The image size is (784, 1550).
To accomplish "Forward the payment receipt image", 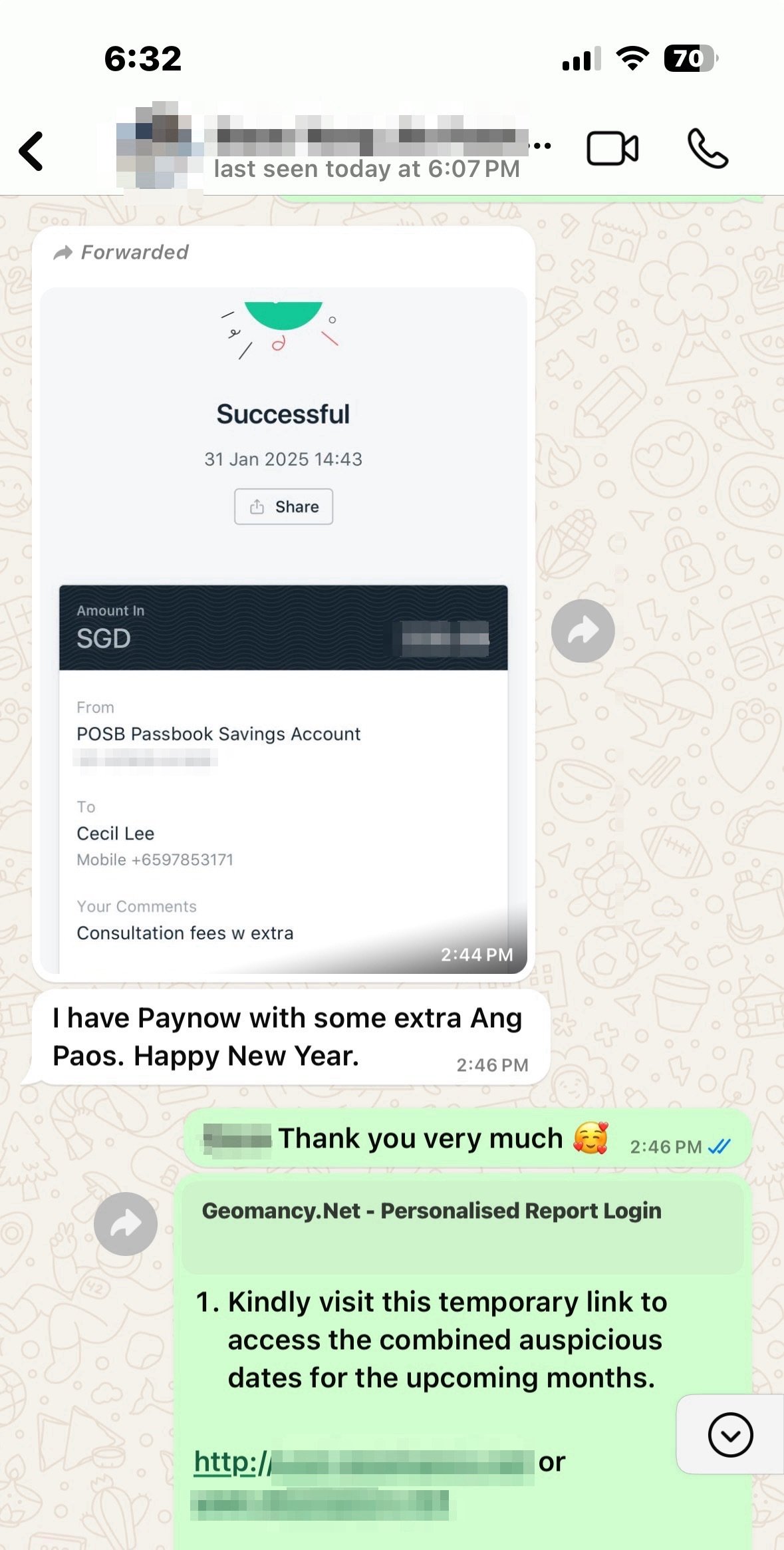I will point(583,631).
